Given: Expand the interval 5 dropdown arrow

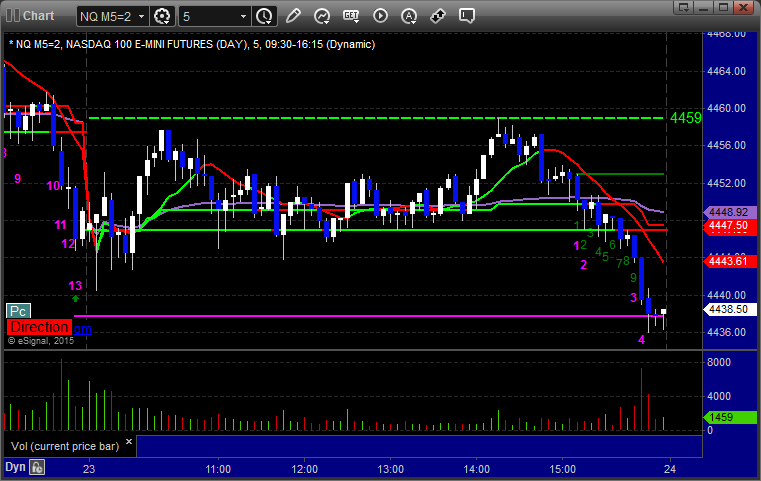Looking at the screenshot, I should 244,17.
